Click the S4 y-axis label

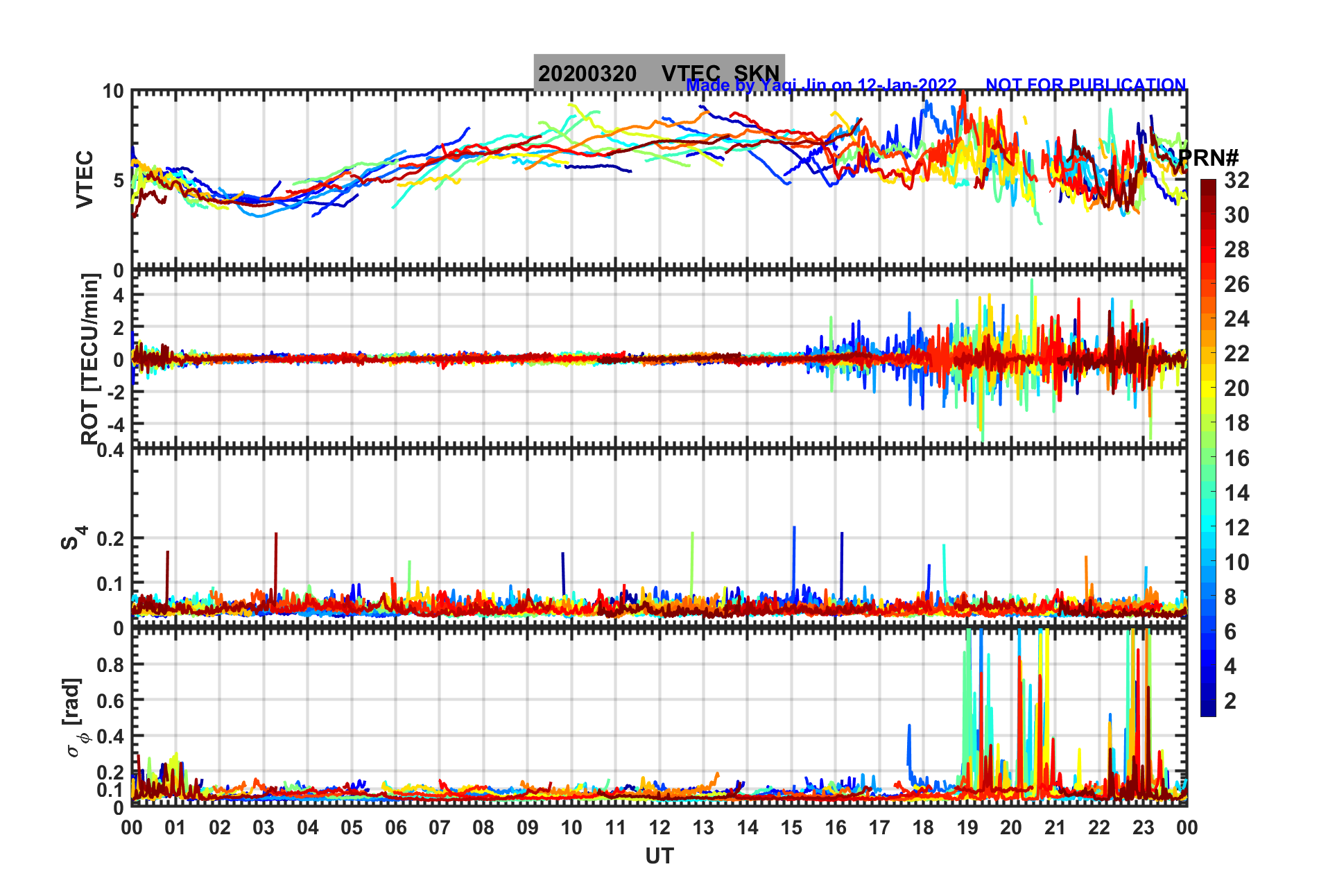(74, 537)
